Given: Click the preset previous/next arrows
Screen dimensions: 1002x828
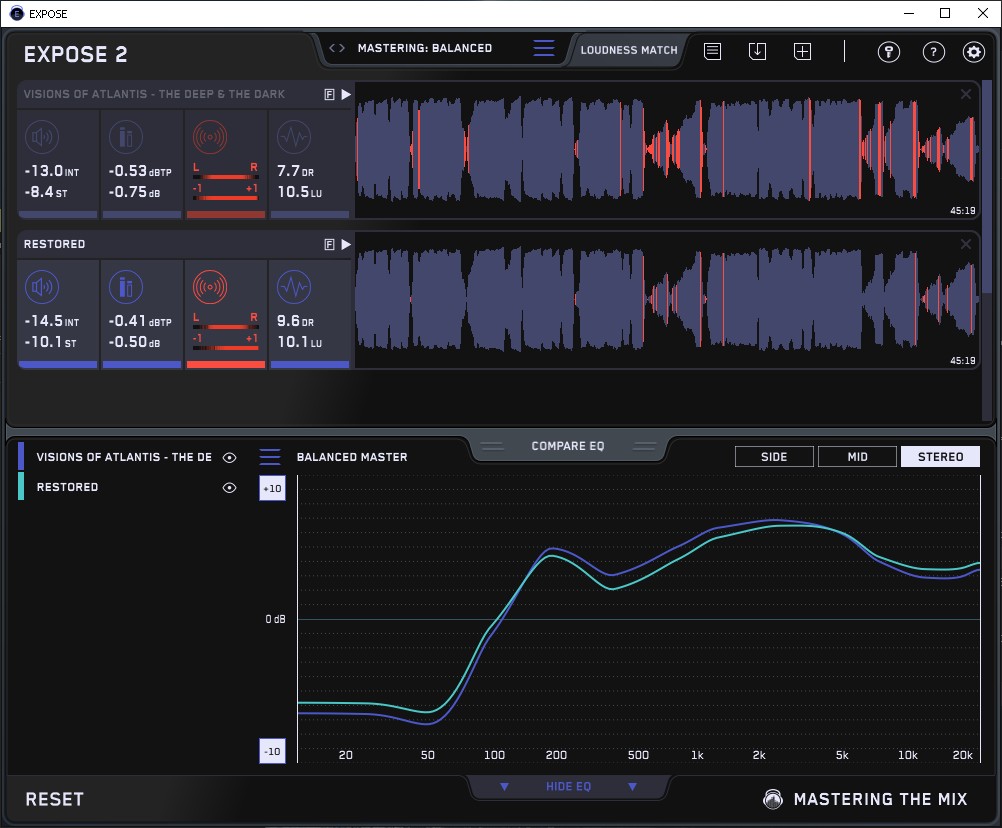Looking at the screenshot, I should click(337, 48).
